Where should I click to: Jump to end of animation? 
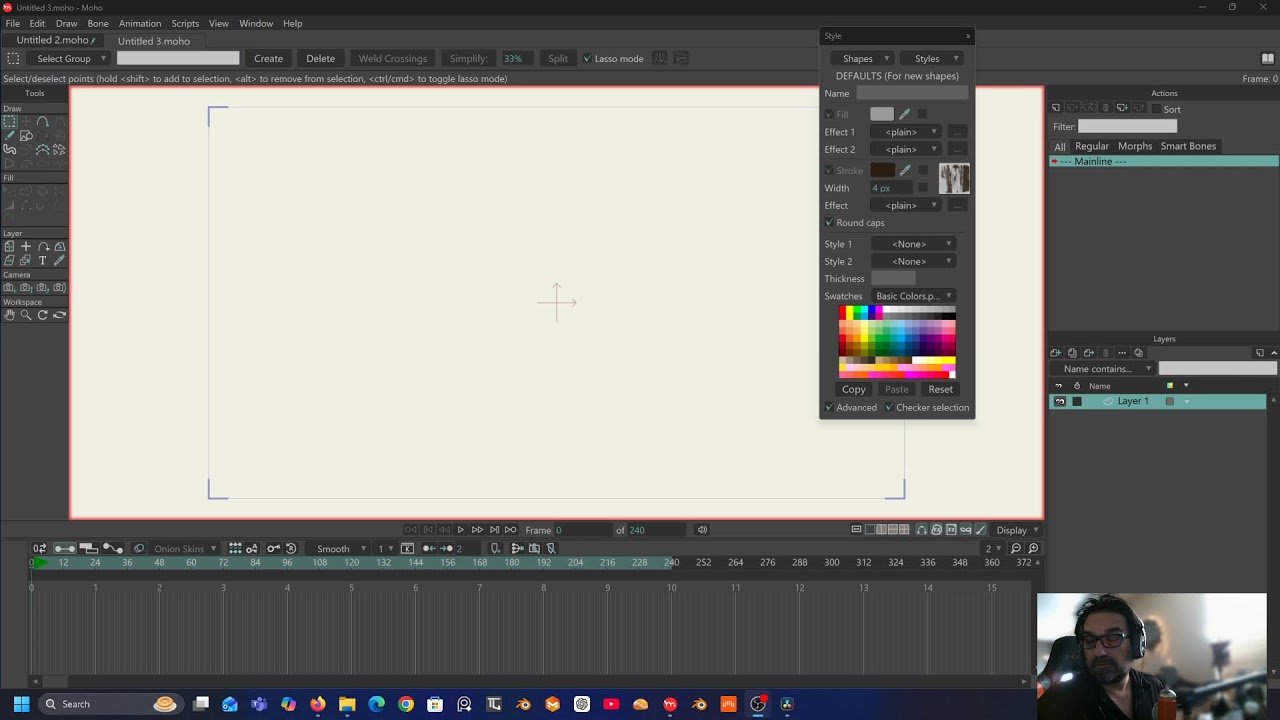[x=494, y=530]
